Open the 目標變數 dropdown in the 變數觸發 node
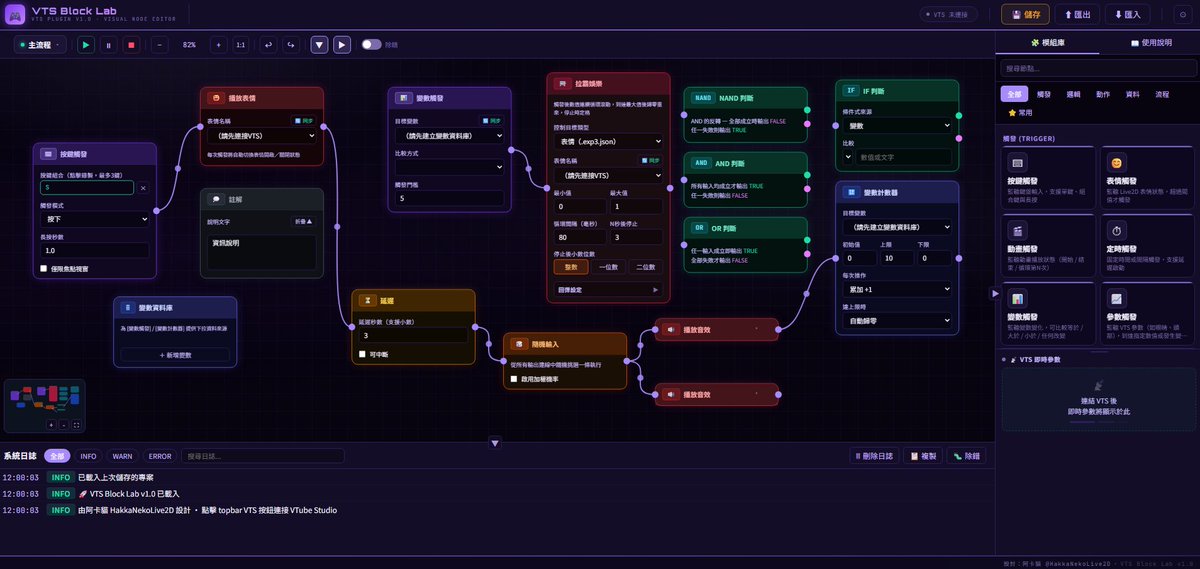 (x=450, y=135)
